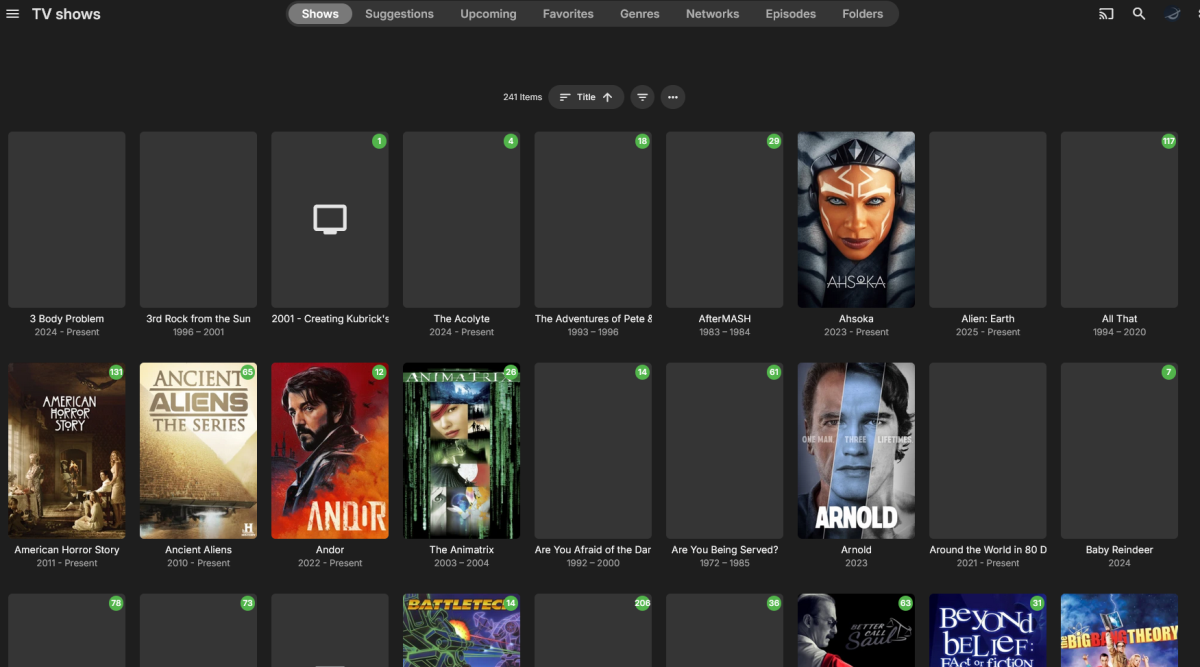Click the 18 badge on Pete card
The image size is (1200, 667).
[x=642, y=141]
